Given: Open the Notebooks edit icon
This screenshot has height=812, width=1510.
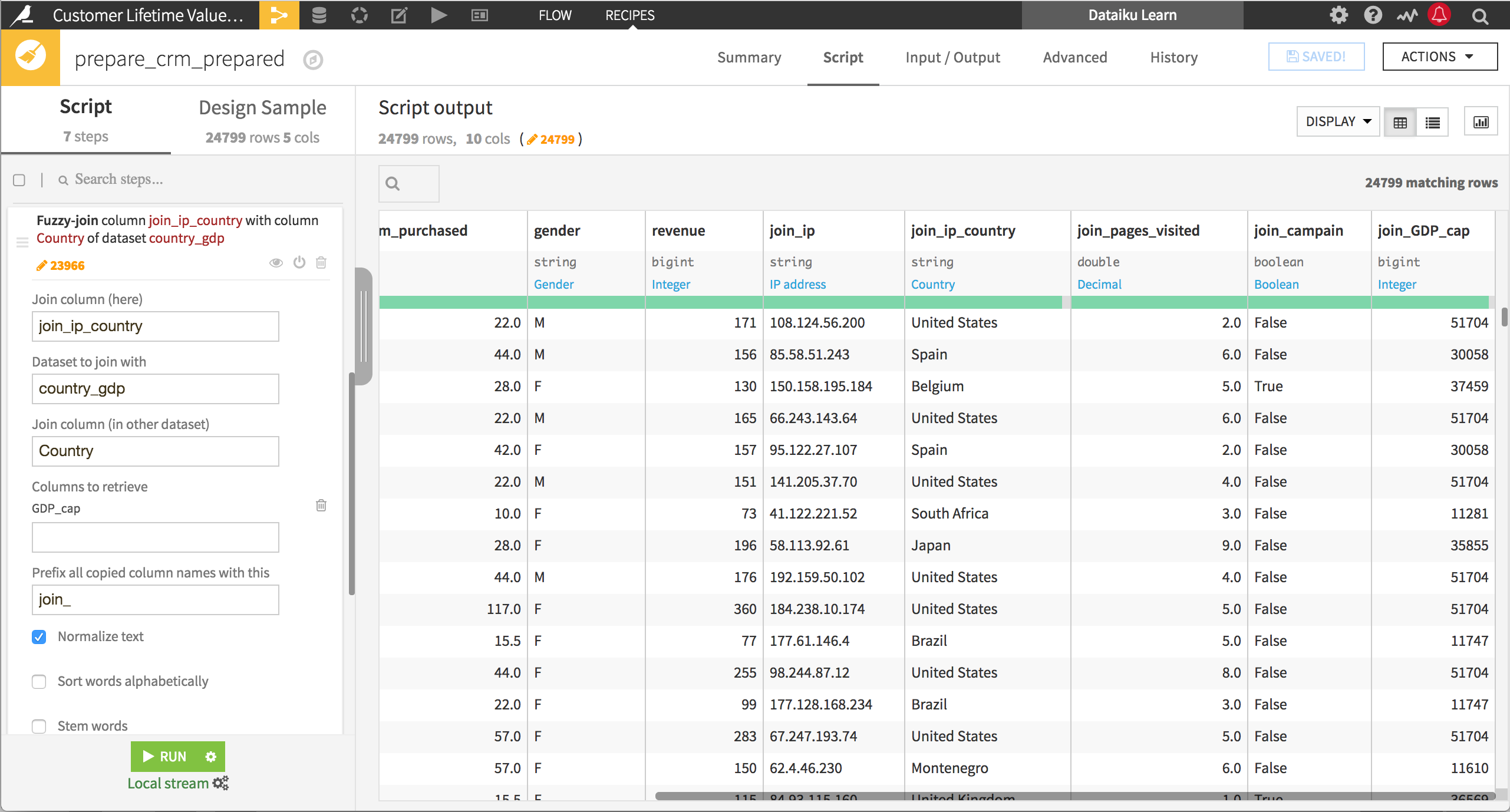Looking at the screenshot, I should pos(399,15).
